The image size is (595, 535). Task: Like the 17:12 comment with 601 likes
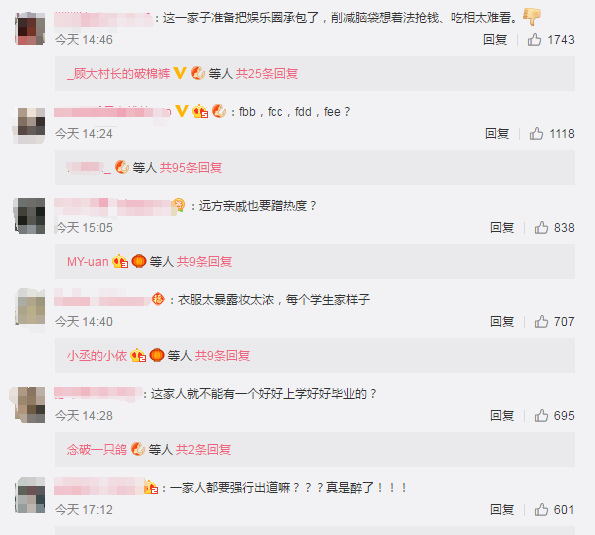[541, 510]
